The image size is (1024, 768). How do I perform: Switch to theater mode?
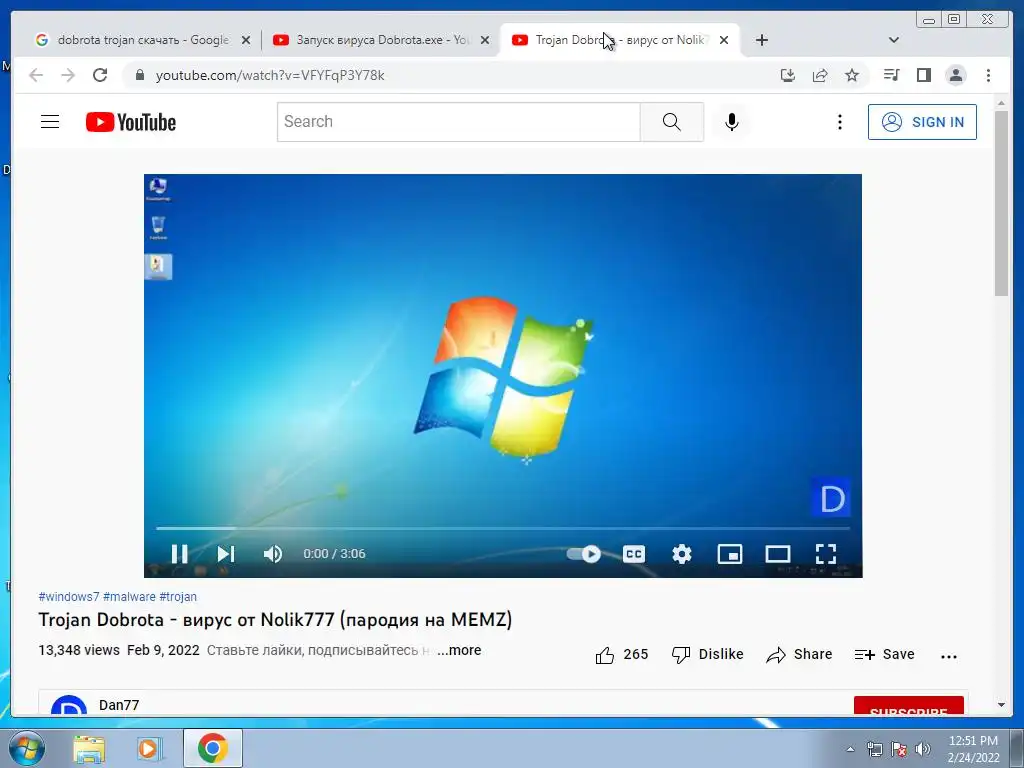(x=777, y=554)
